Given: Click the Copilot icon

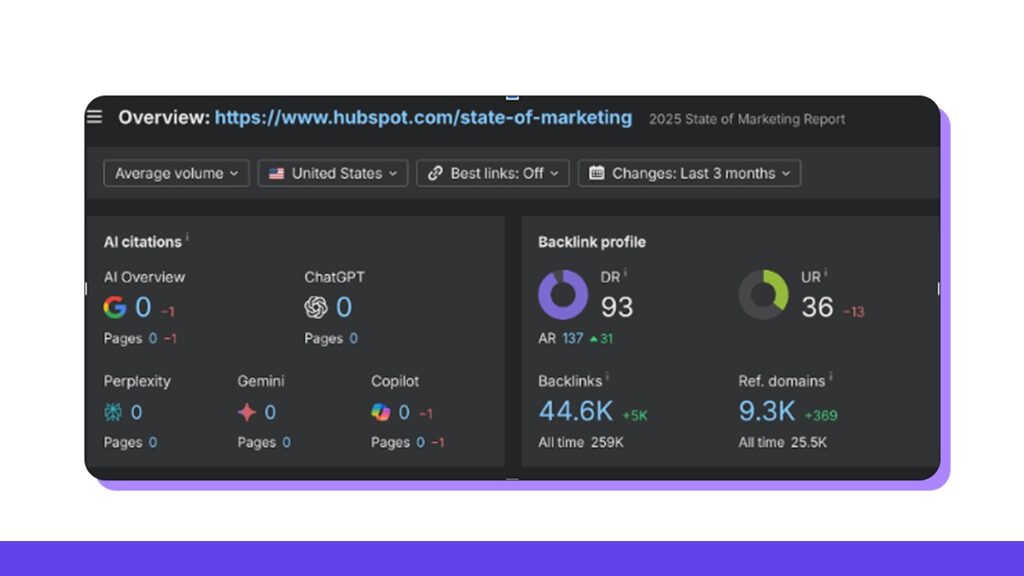Looking at the screenshot, I should (378, 412).
